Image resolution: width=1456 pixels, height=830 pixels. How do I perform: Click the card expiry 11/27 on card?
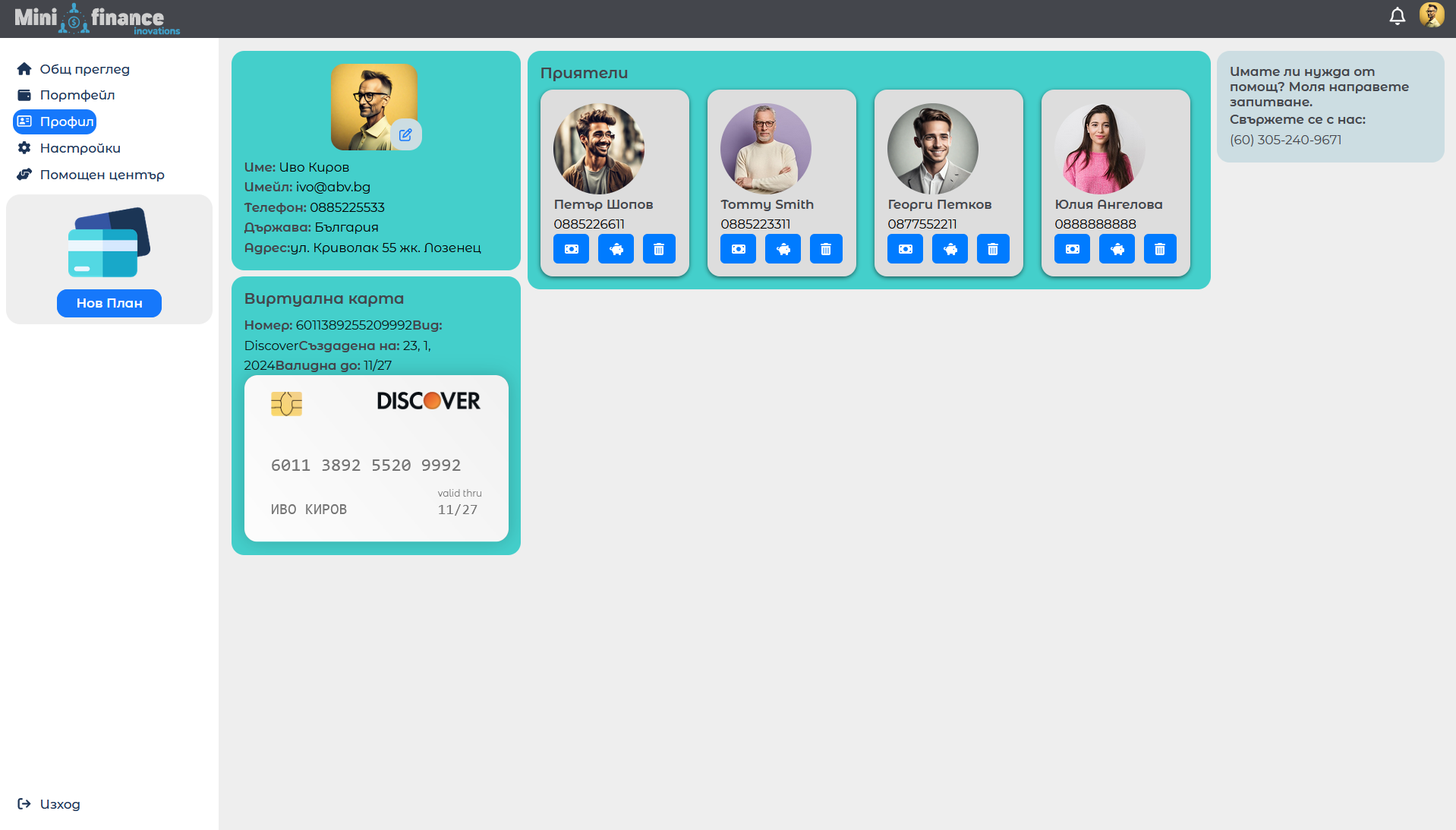(458, 510)
